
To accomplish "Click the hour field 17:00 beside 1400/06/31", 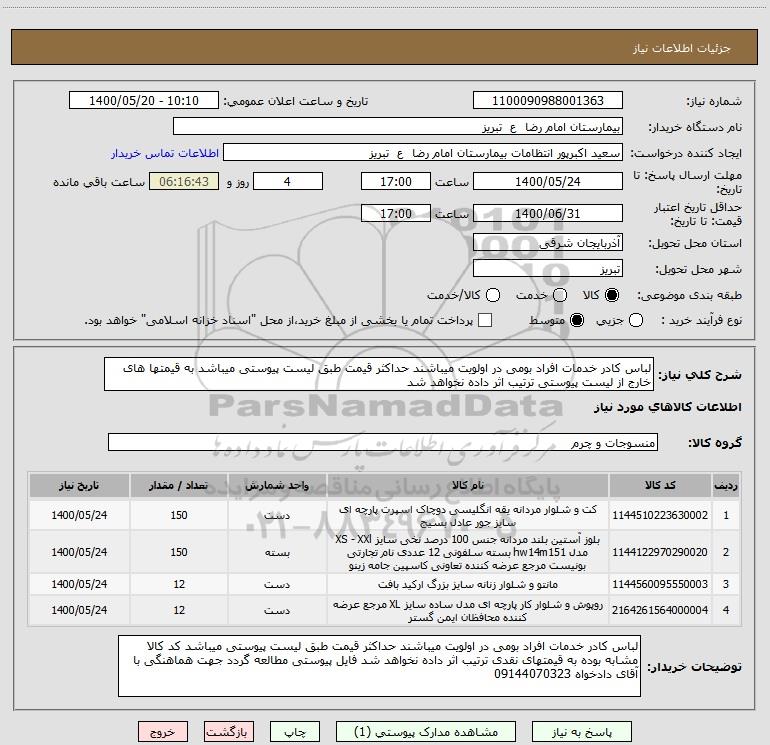I will point(396,213).
